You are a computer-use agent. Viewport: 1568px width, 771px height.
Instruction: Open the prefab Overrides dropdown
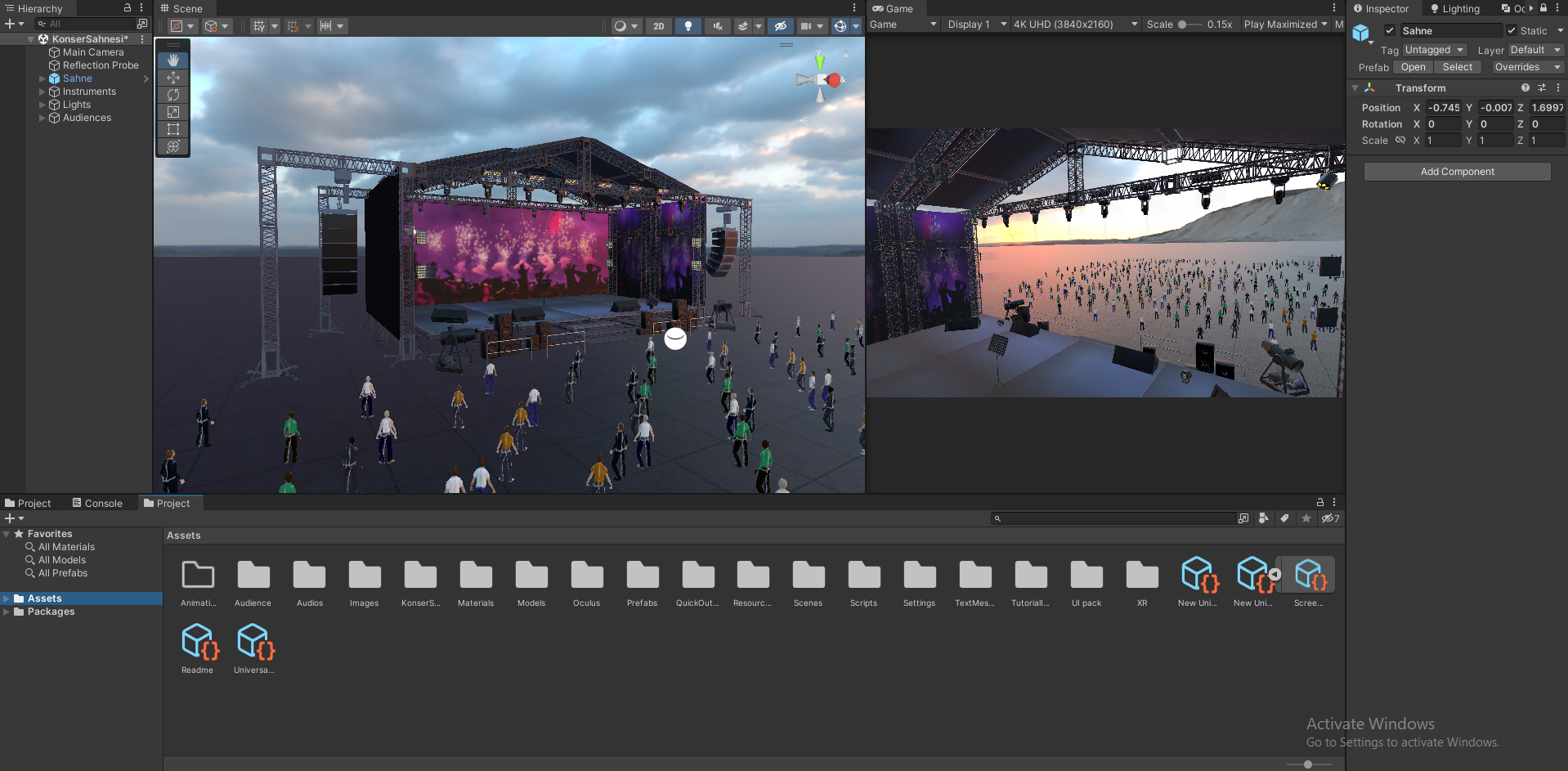pyautogui.click(x=1527, y=67)
